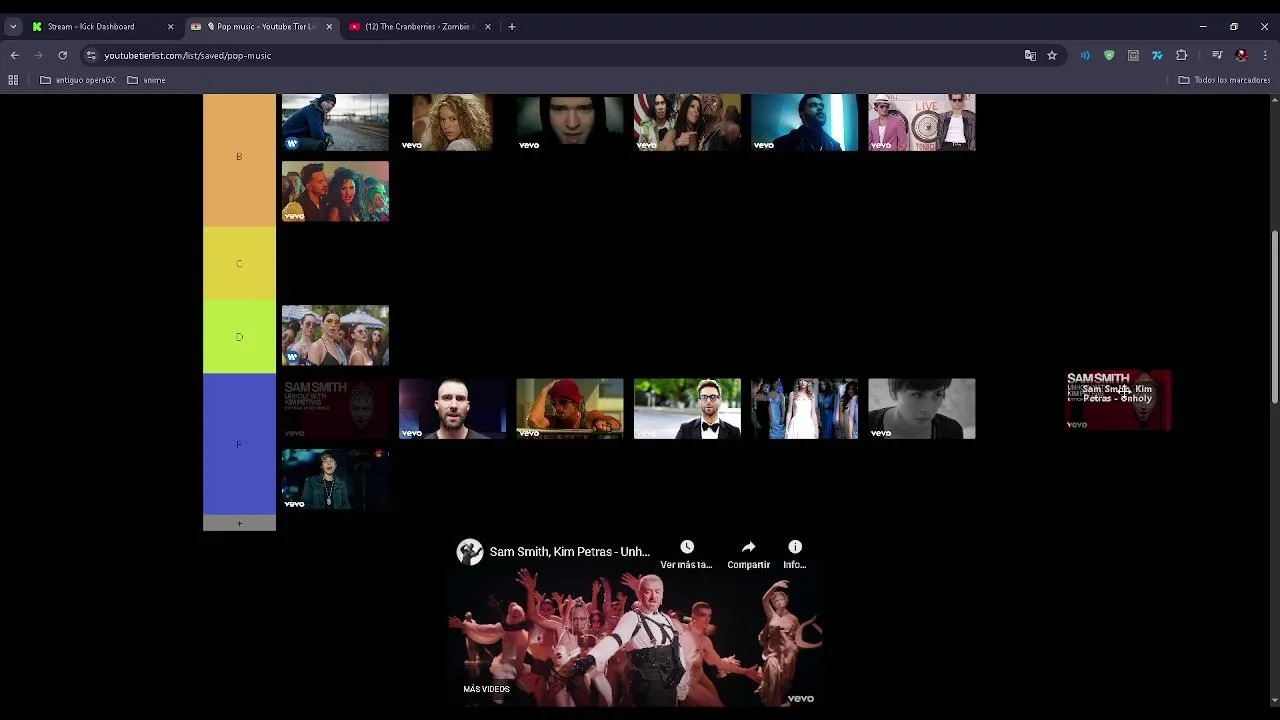Select the green D tier label
1280x720 pixels.
tap(239, 337)
